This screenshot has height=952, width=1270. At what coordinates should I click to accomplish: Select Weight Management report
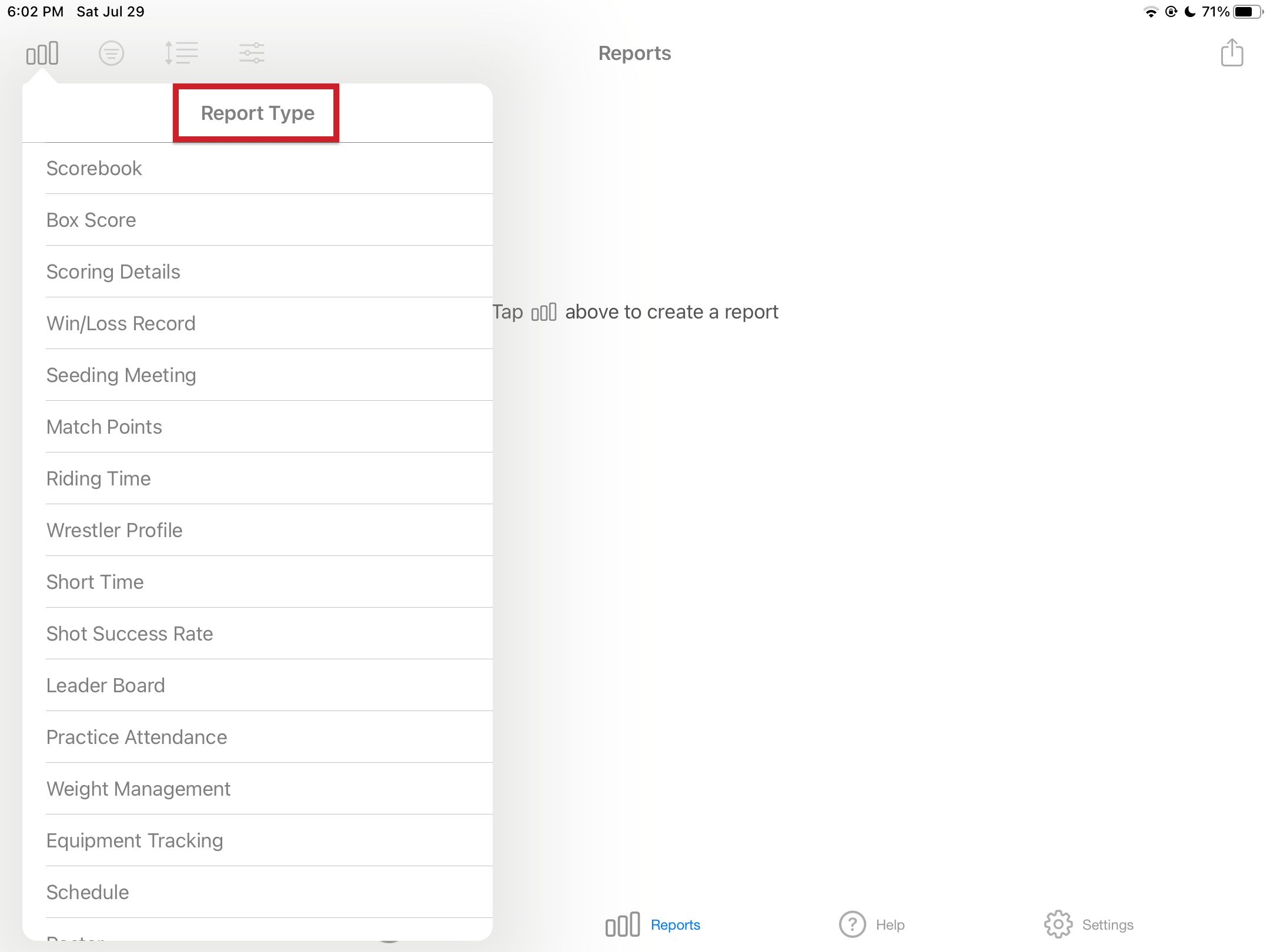139,789
